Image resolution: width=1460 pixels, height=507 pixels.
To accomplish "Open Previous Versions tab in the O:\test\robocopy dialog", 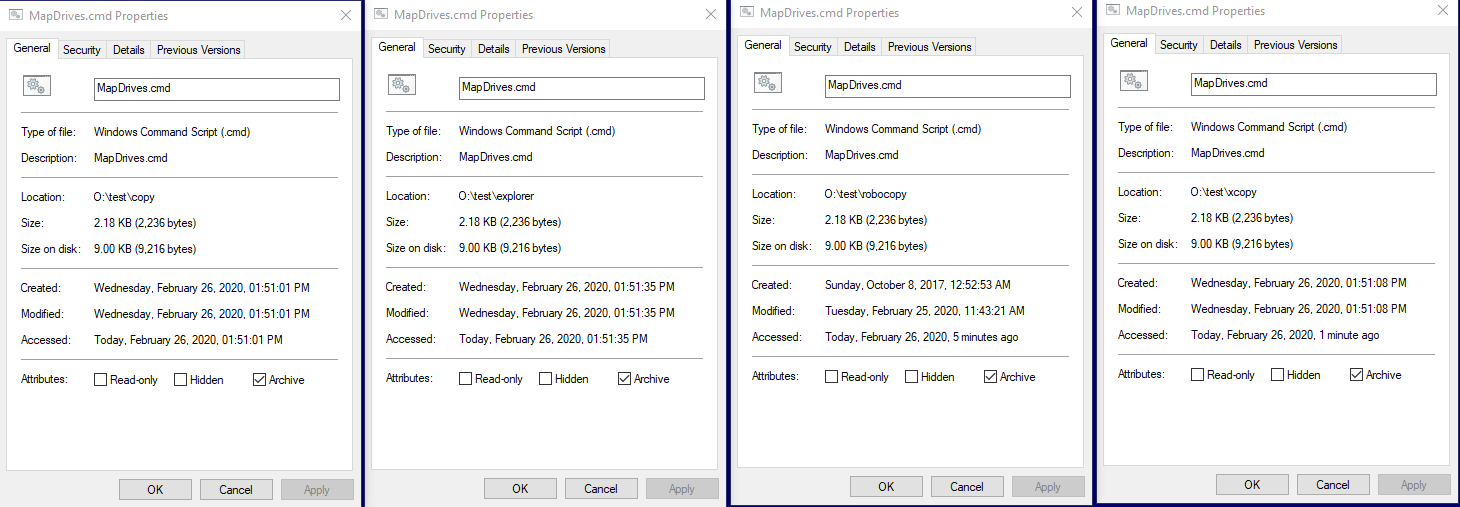I will 929,47.
